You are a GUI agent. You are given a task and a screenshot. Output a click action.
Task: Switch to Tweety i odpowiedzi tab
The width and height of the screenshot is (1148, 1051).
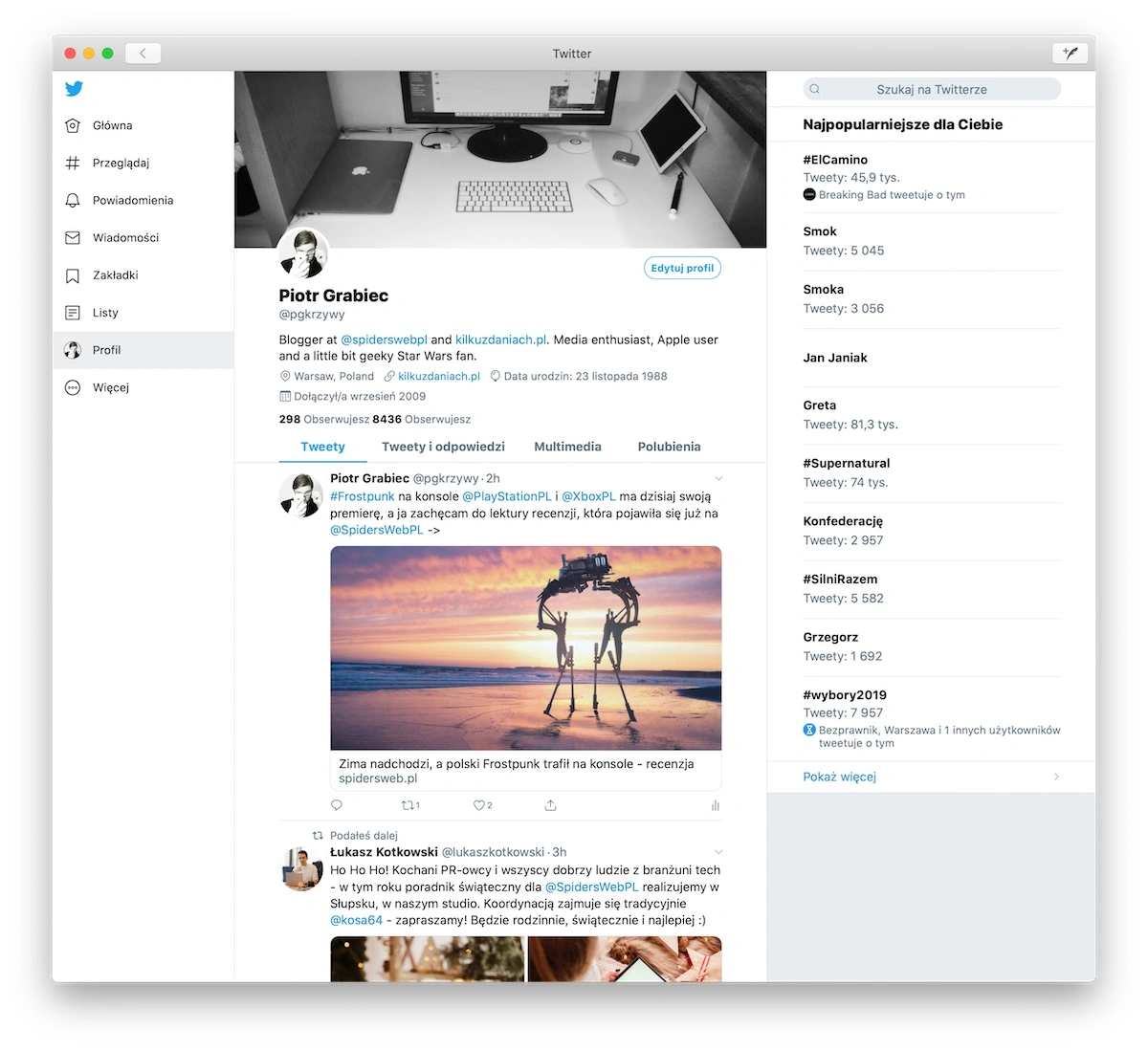pos(443,447)
